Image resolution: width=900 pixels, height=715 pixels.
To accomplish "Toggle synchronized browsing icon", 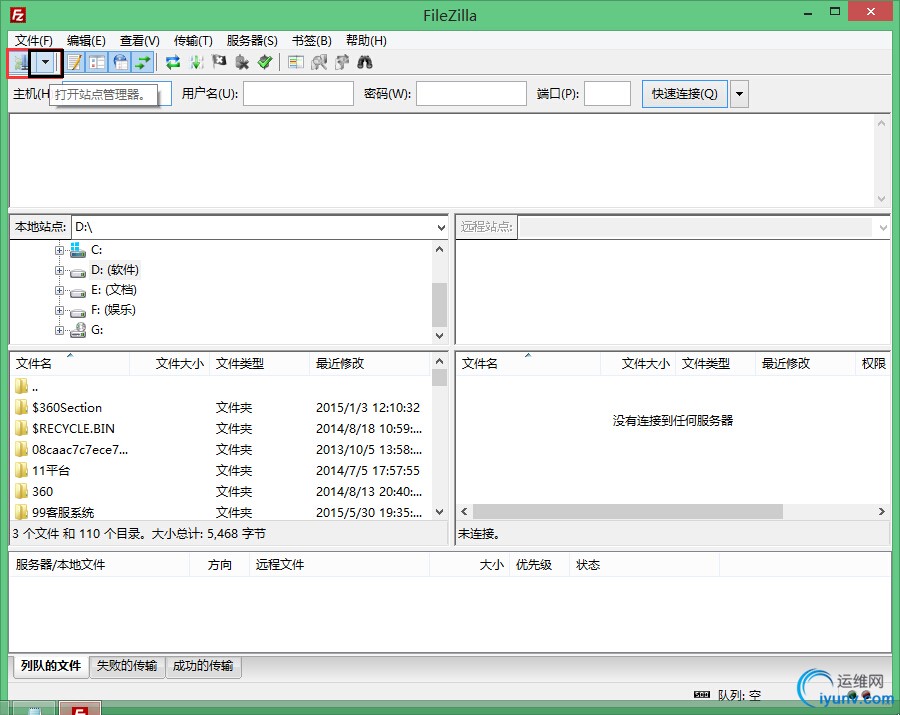I will (x=342, y=62).
